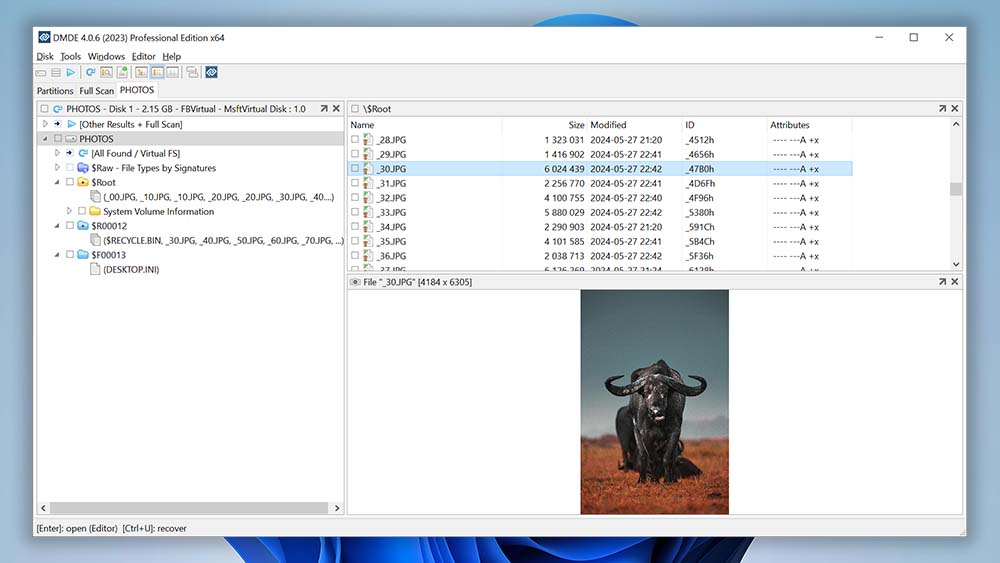The width and height of the screenshot is (1000, 563).
Task: Select the _36.JPG file row
Action: tap(600, 256)
